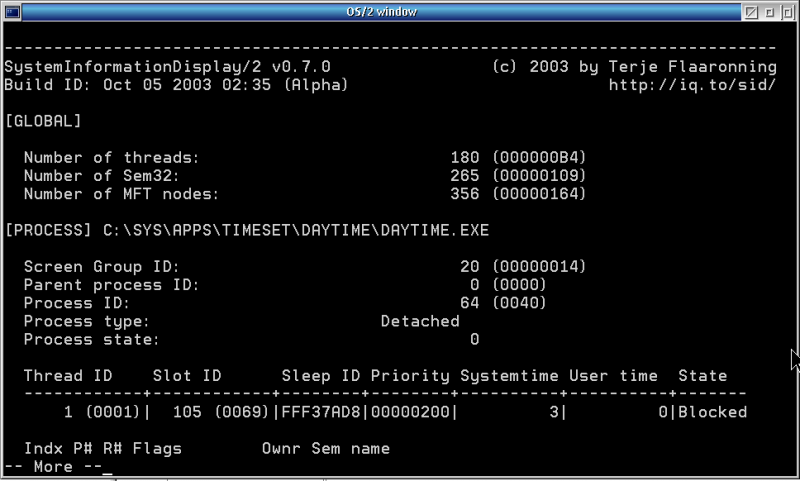The width and height of the screenshot is (800, 481).
Task: Click the 'Slot ID' column header
Action: pyautogui.click(x=187, y=375)
